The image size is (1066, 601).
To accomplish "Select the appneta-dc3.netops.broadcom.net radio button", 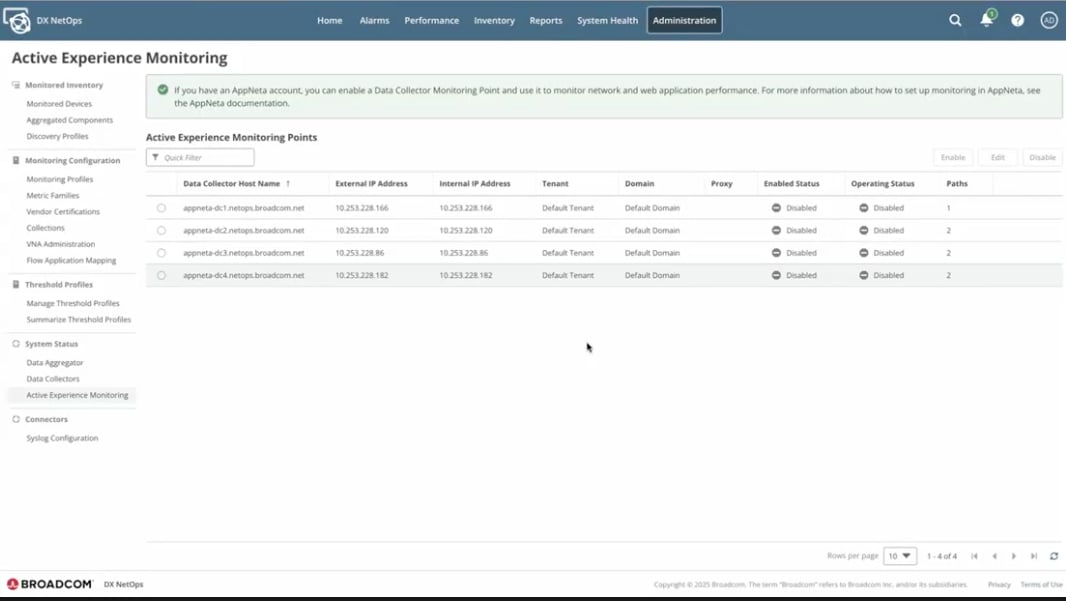I will pyautogui.click(x=161, y=253).
